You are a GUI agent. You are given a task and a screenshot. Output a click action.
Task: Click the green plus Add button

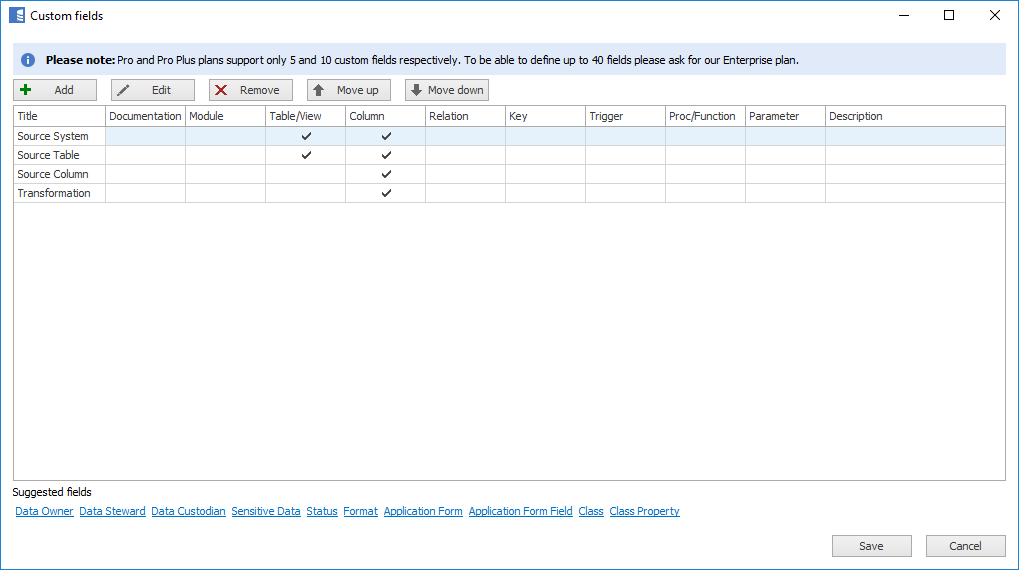[x=55, y=90]
